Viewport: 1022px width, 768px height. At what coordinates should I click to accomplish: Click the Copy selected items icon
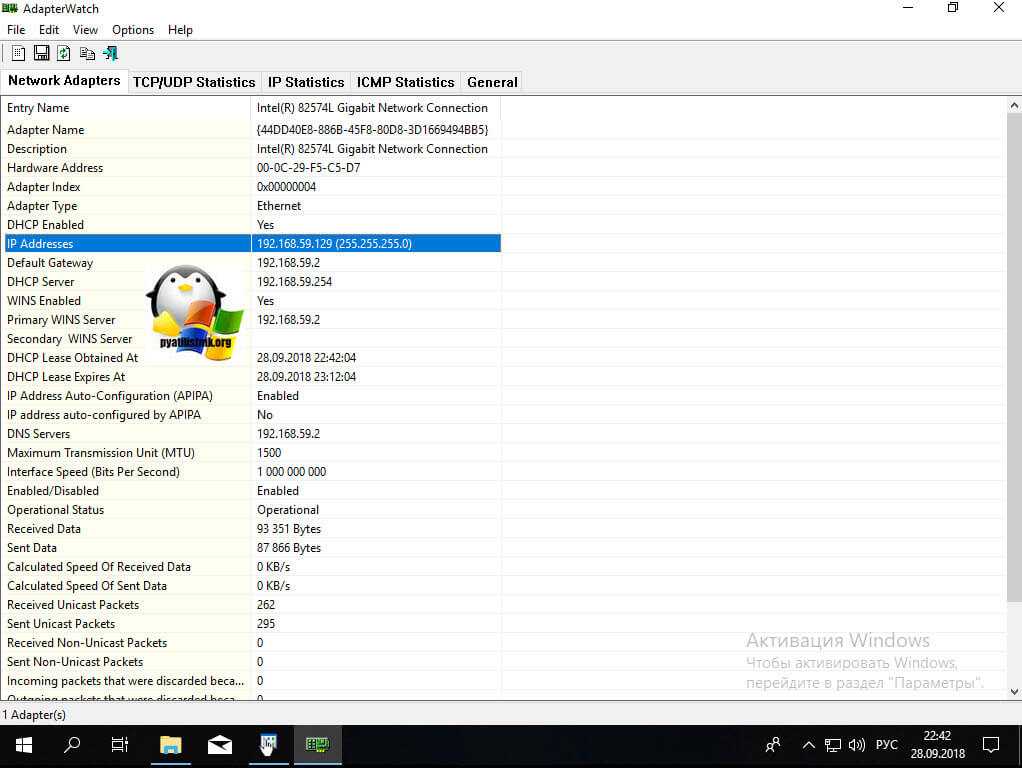pyautogui.click(x=87, y=53)
